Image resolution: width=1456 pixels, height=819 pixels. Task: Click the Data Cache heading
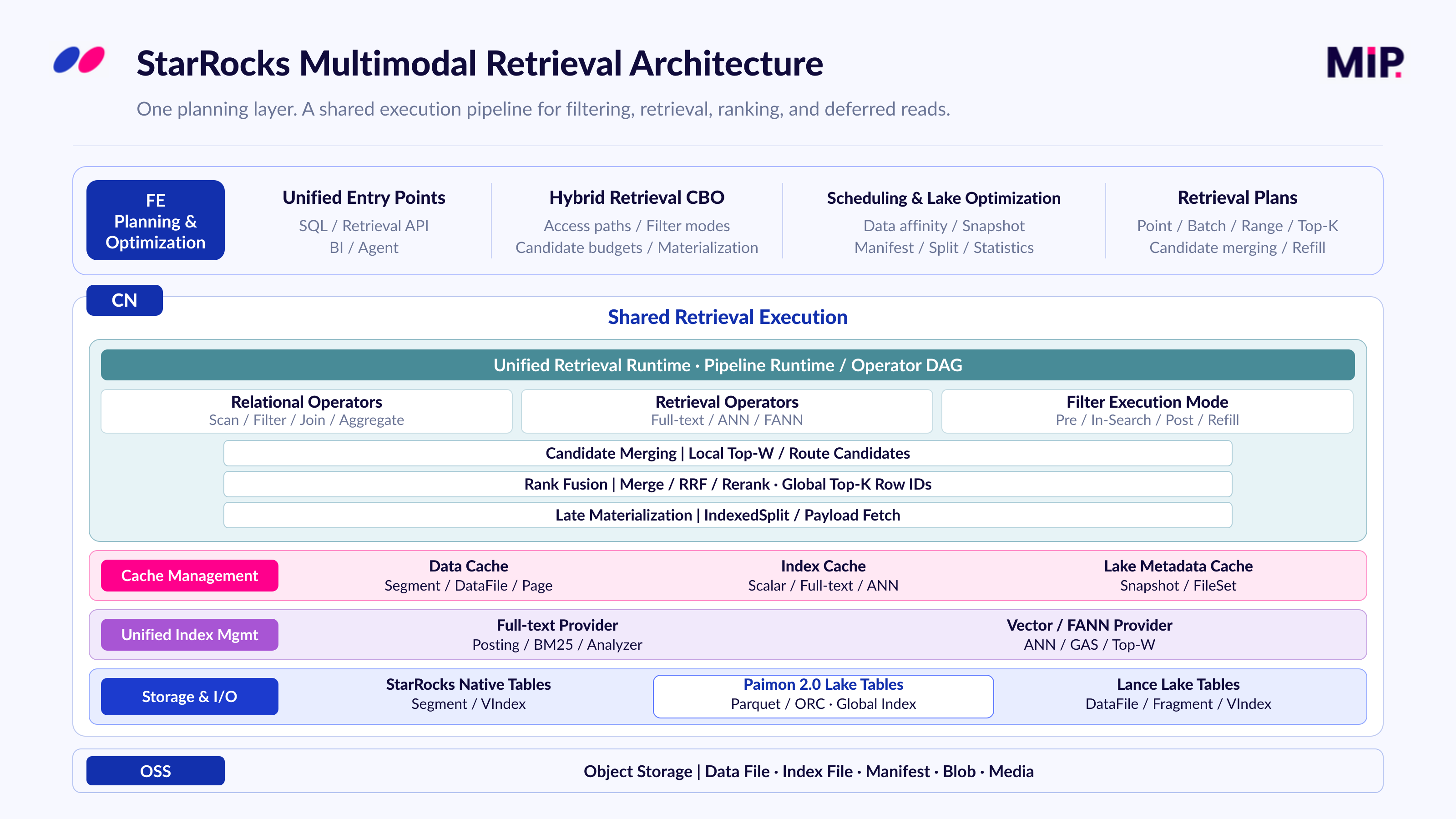tap(469, 566)
